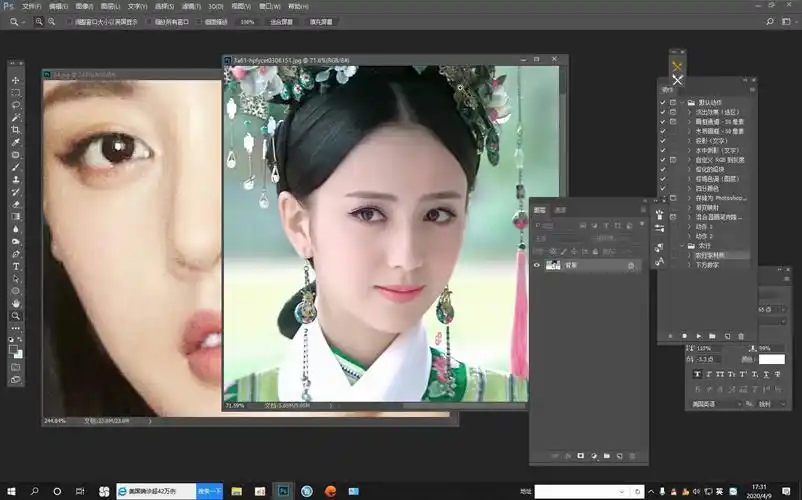Play the selected action
Image resolution: width=802 pixels, height=500 pixels.
pyautogui.click(x=699, y=336)
